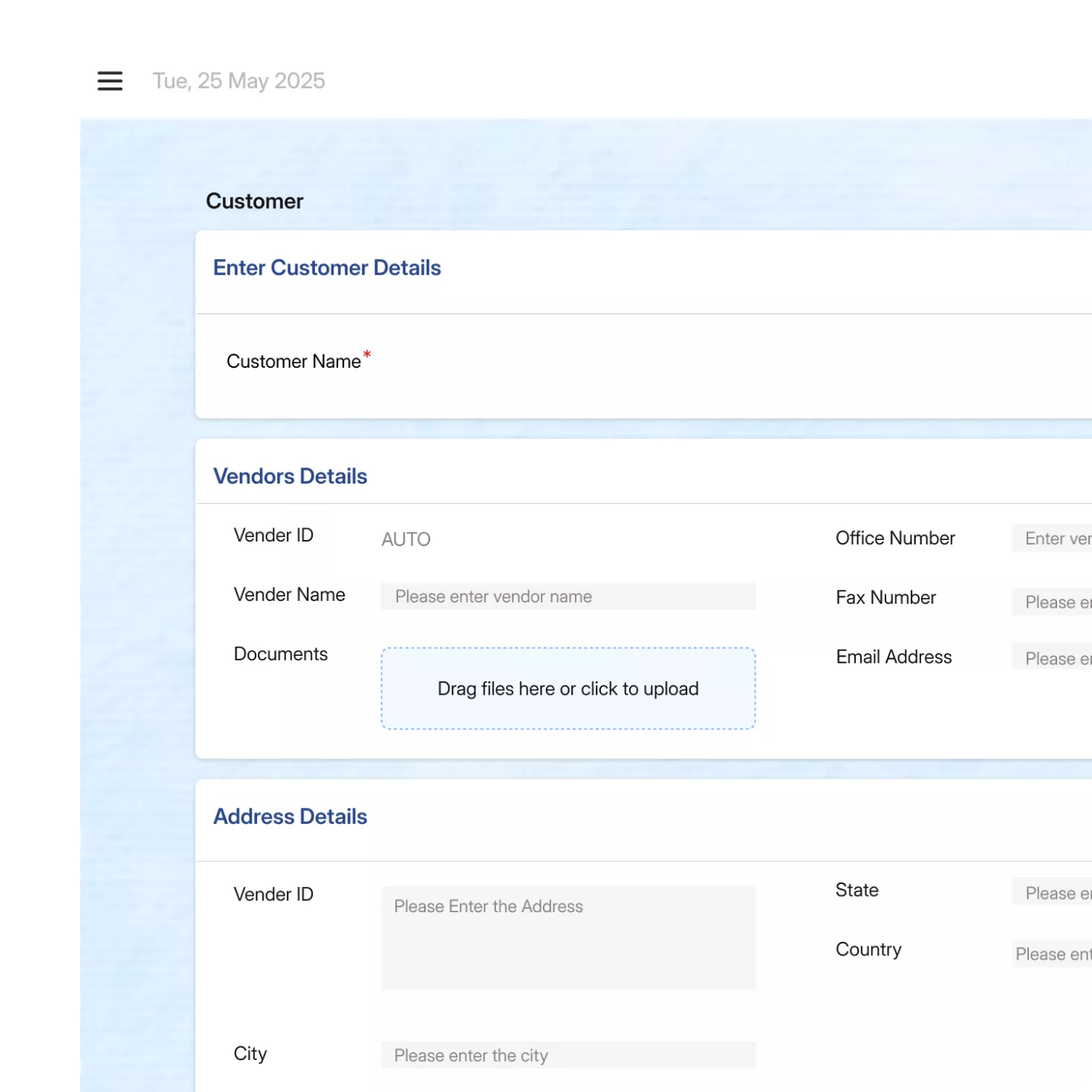Select the Vendors Details section header
This screenshot has height=1092, width=1092.
point(290,476)
